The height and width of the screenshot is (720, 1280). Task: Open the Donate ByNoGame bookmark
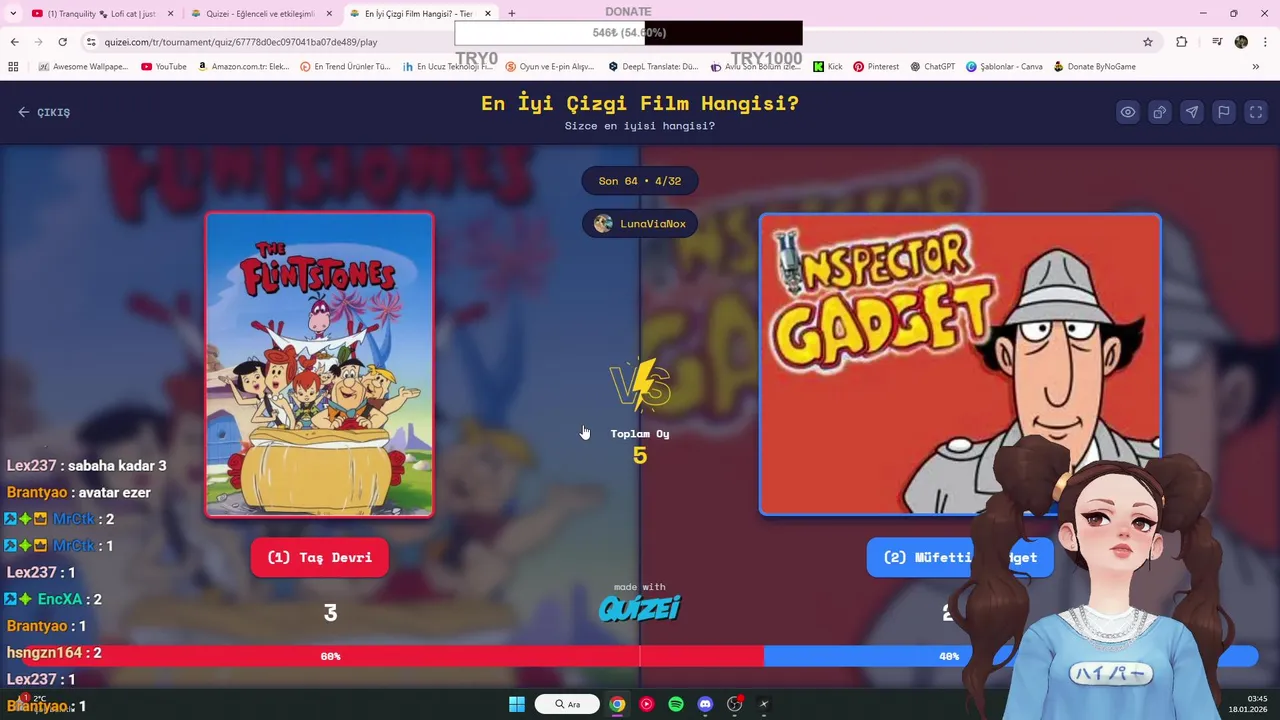coord(1095,67)
